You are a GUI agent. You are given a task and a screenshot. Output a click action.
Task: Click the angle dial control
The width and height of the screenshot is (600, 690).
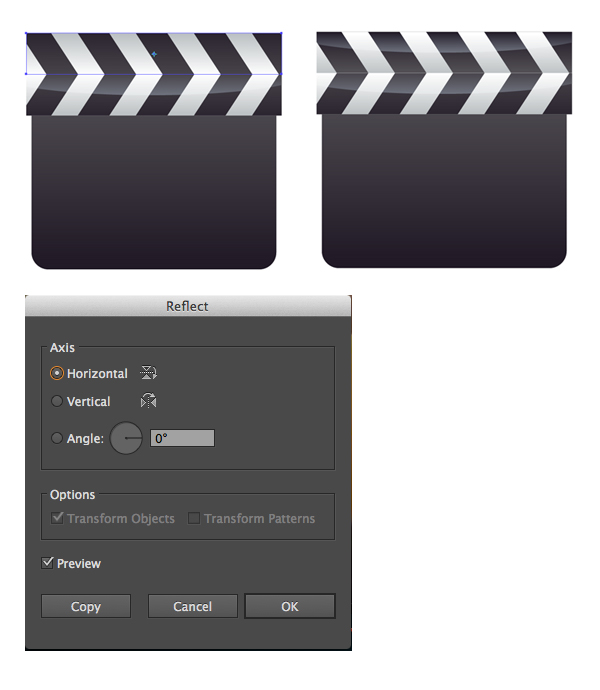tap(126, 438)
